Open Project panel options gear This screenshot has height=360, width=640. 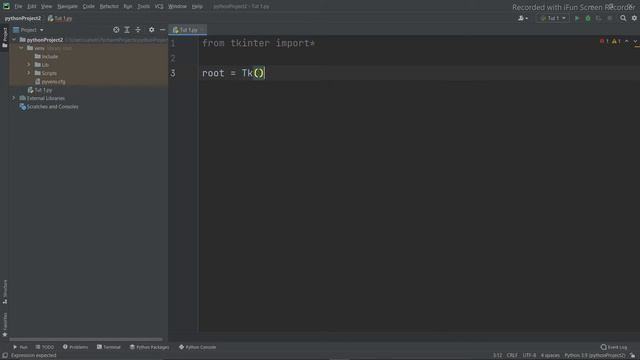pos(151,30)
